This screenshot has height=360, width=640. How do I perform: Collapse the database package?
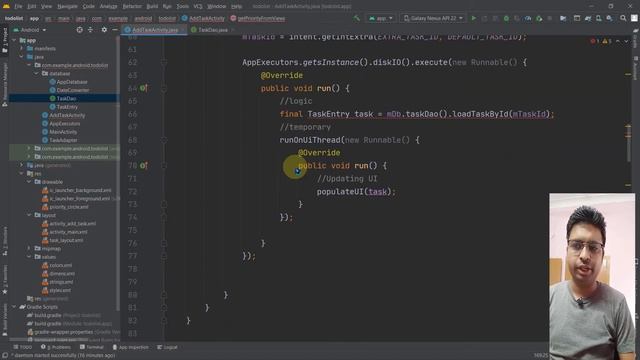[x=36, y=73]
